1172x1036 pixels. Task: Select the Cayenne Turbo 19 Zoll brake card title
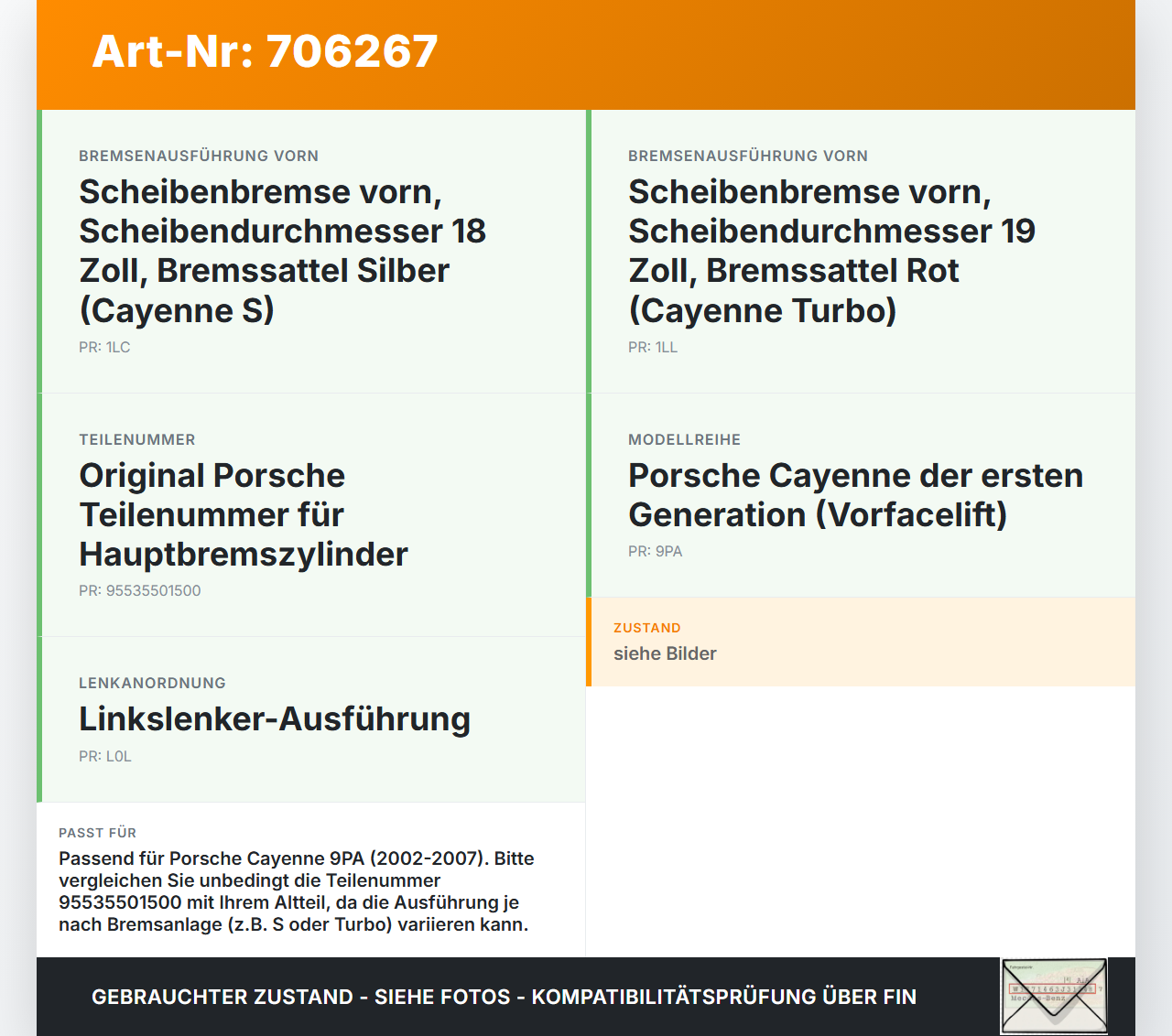(x=831, y=251)
